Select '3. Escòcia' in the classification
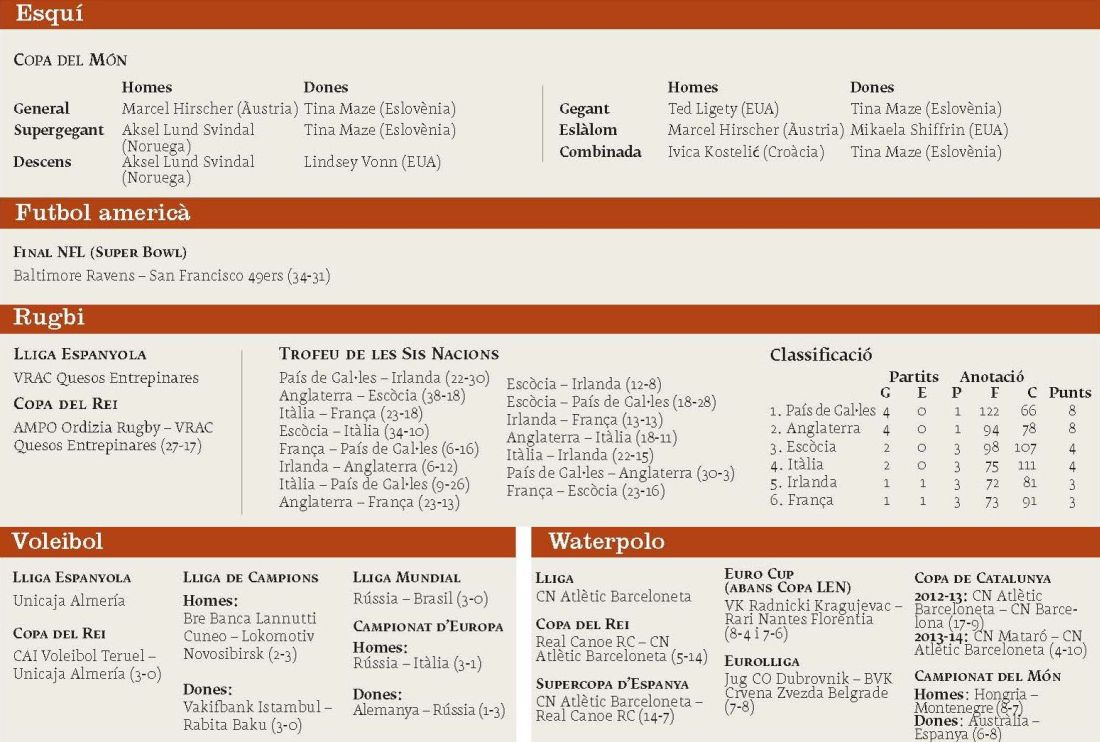Screen dimensions: 1100x742 803,447
